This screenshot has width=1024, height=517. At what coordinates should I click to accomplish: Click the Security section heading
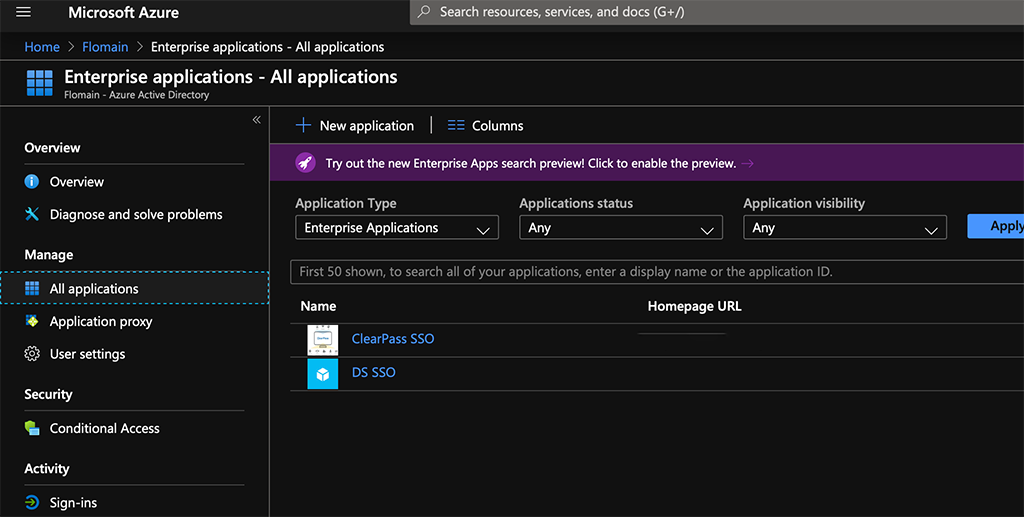[x=48, y=394]
